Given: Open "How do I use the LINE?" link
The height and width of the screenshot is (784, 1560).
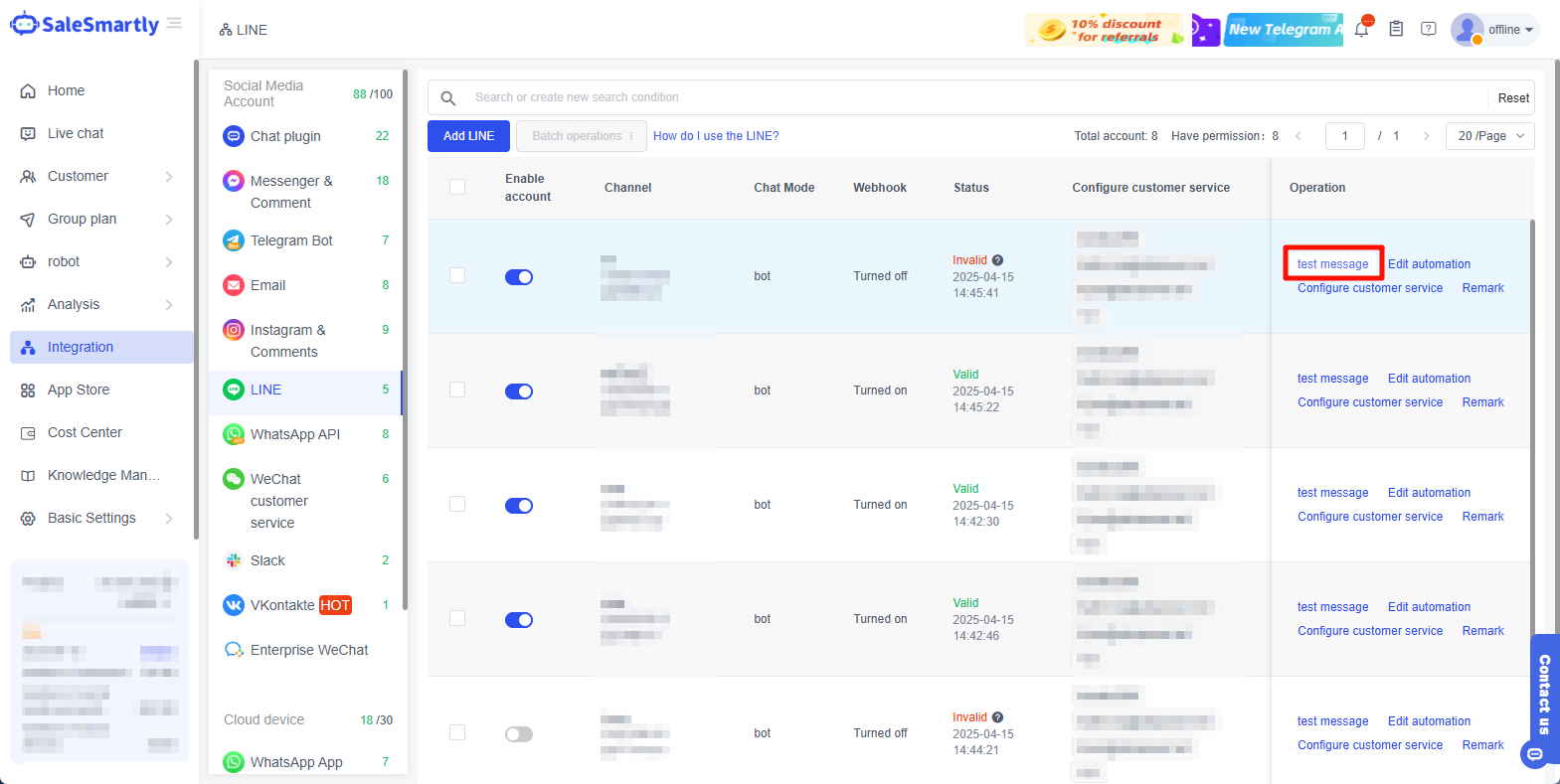Looking at the screenshot, I should (x=716, y=136).
